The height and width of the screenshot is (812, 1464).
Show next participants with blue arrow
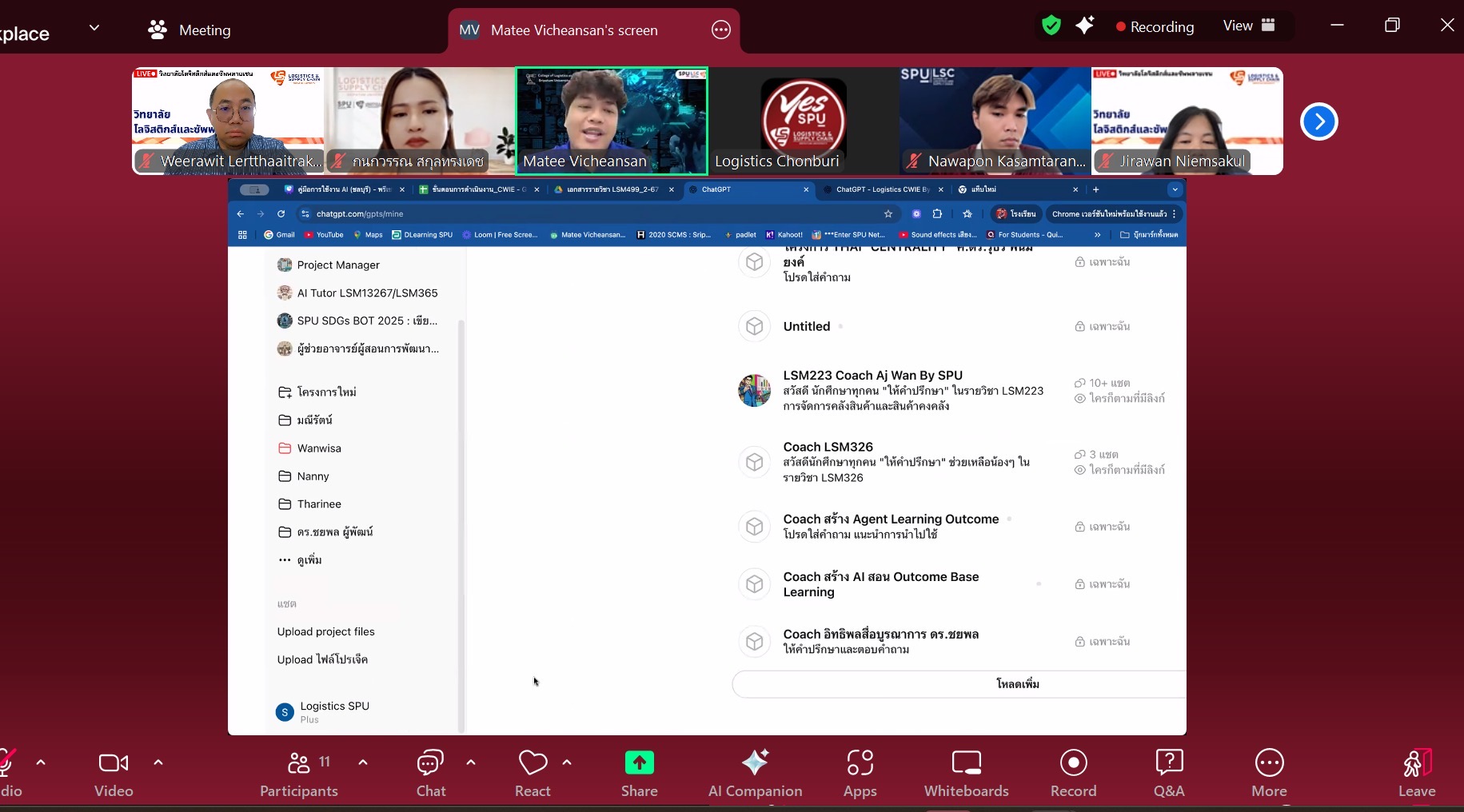coord(1319,121)
